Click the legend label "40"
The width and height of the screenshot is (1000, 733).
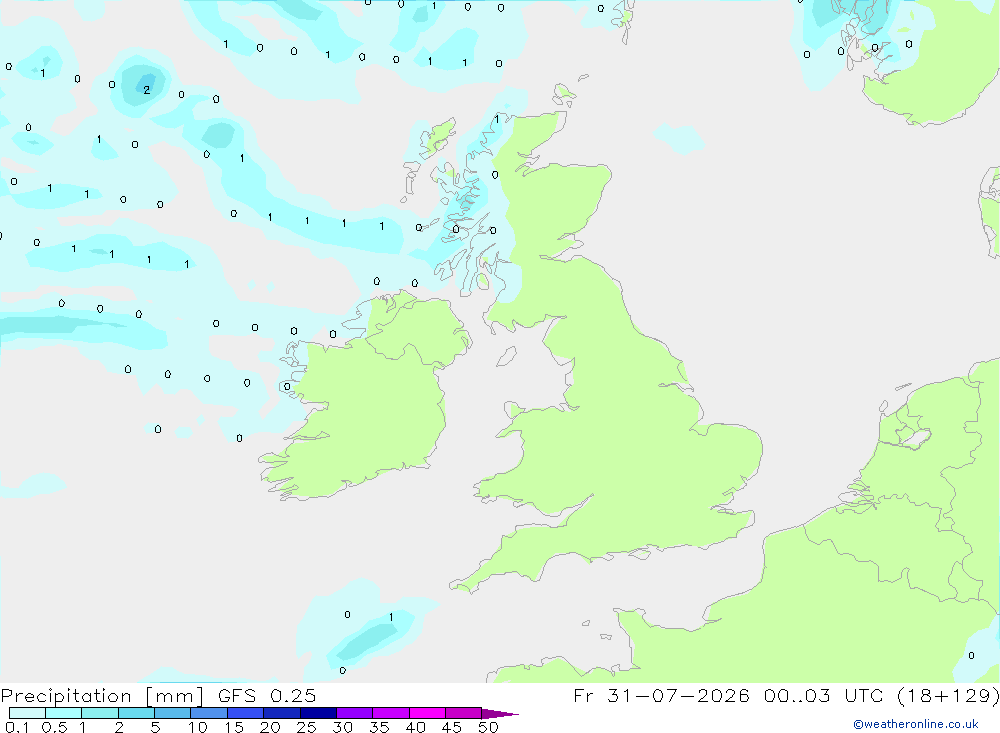click(x=416, y=727)
